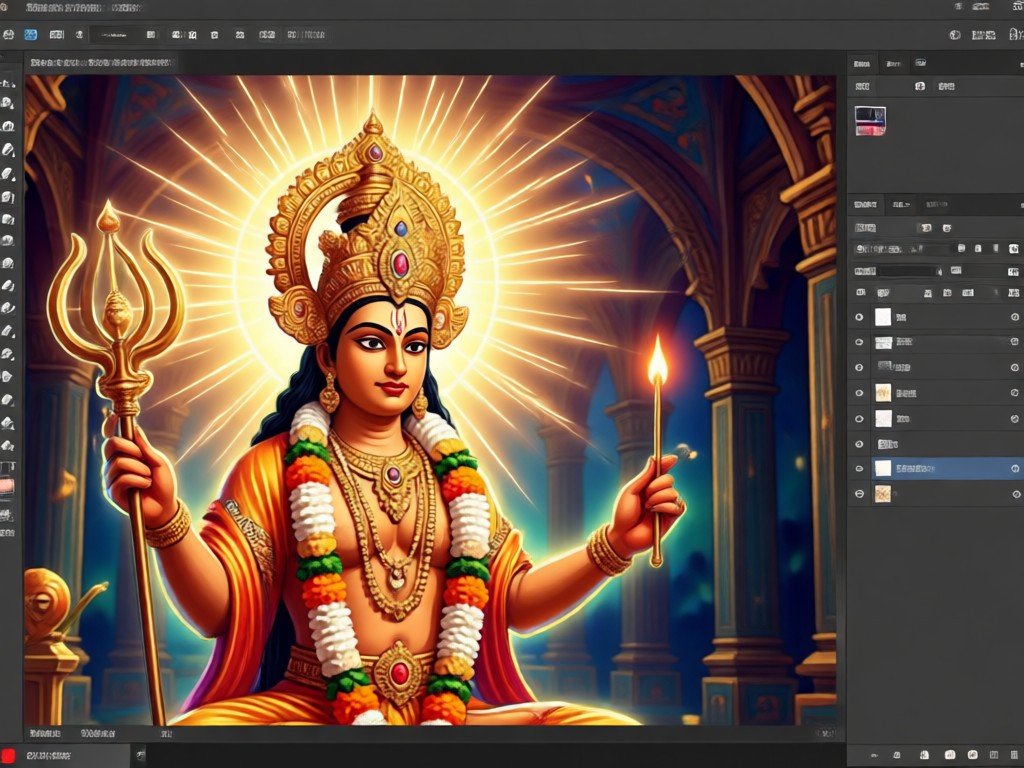Switch to the third tab of the upper-right panel

(x=920, y=63)
